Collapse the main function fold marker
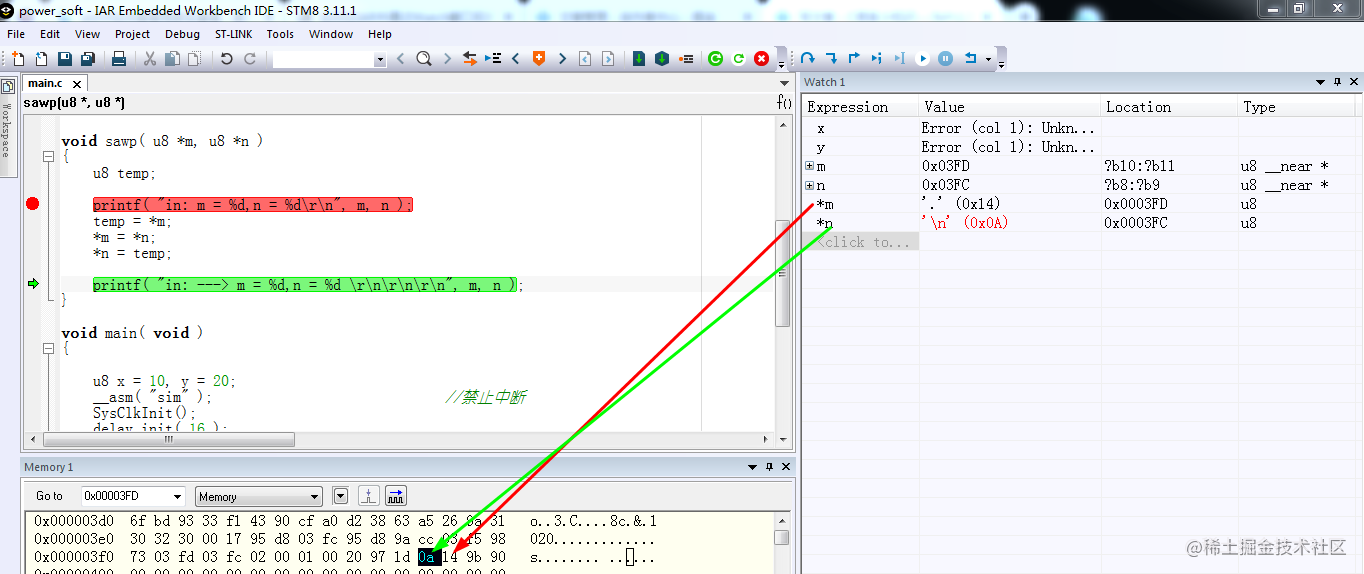1364x574 pixels. point(48,349)
